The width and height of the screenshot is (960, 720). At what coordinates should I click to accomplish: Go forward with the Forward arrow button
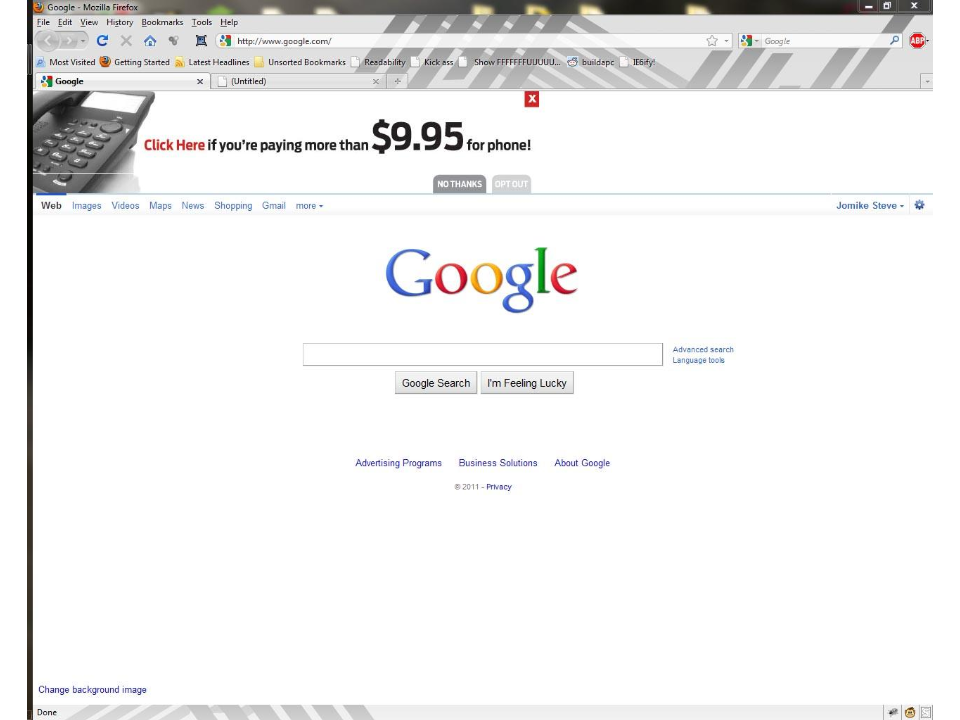69,41
